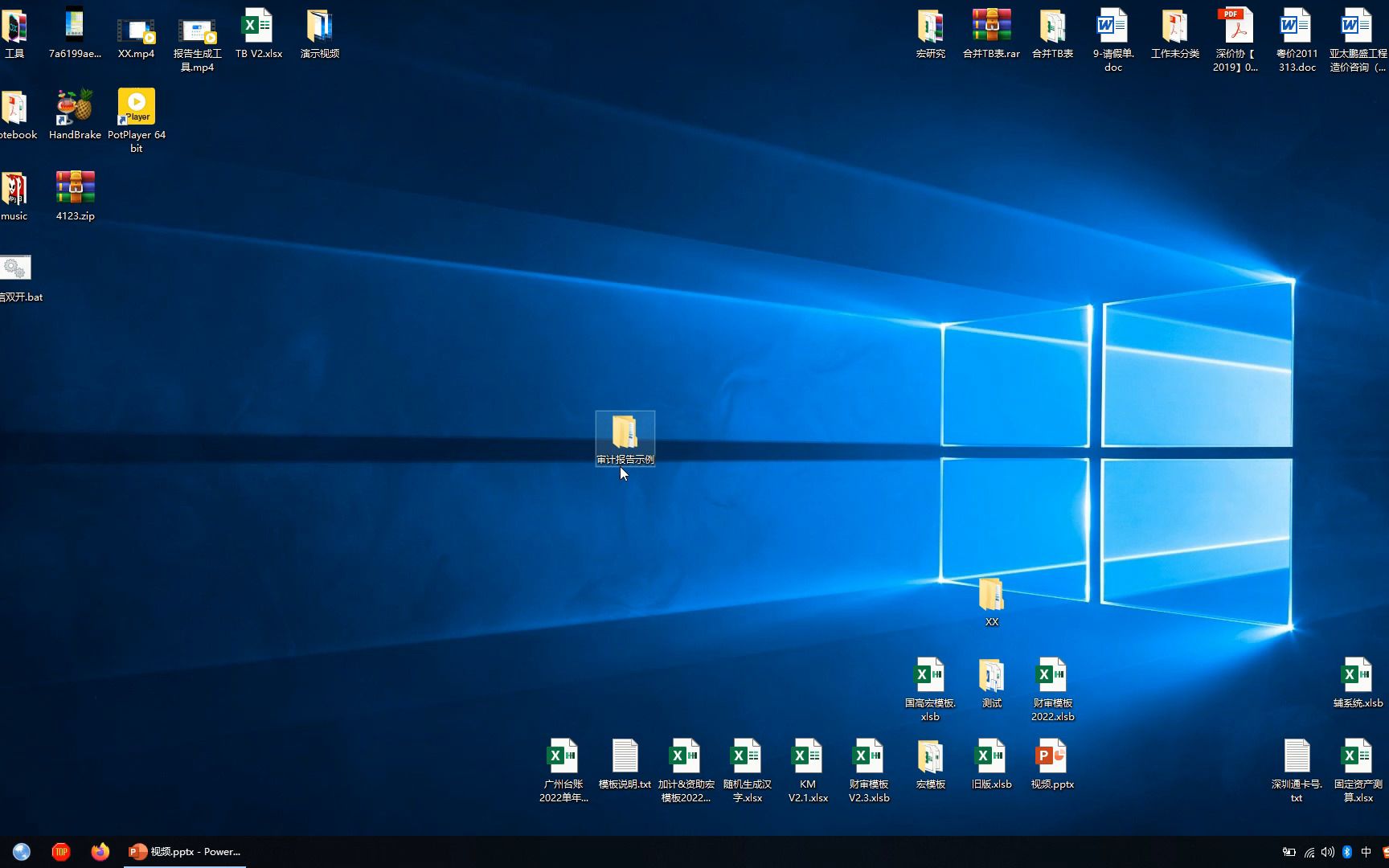The image size is (1389, 868).
Task: Select the 深价协 PDF file
Action: pyautogui.click(x=1235, y=40)
